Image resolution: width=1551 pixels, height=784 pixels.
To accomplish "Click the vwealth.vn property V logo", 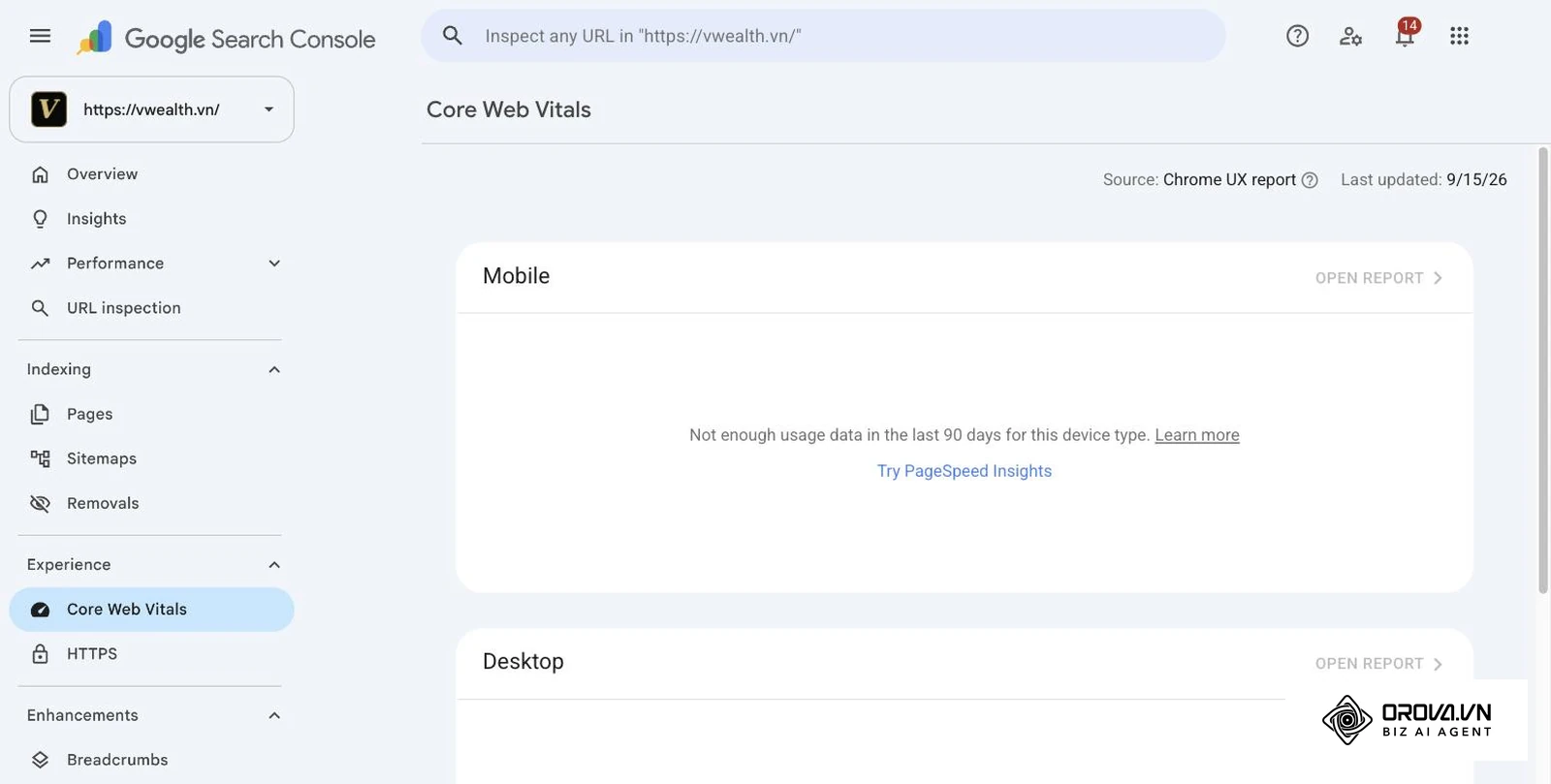I will pyautogui.click(x=48, y=110).
